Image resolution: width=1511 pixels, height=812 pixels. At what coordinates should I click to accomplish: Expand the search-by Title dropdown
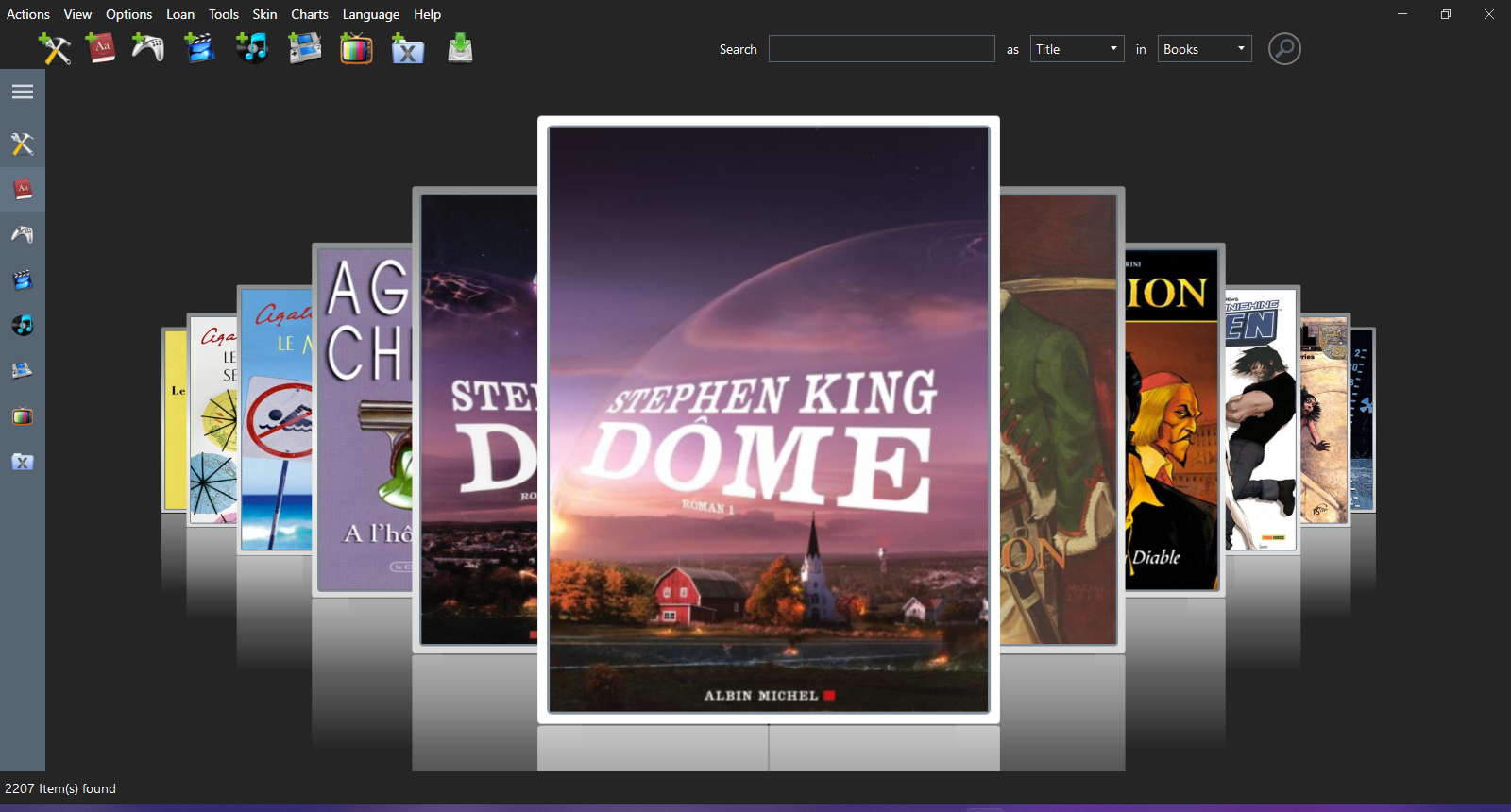pos(1077,49)
